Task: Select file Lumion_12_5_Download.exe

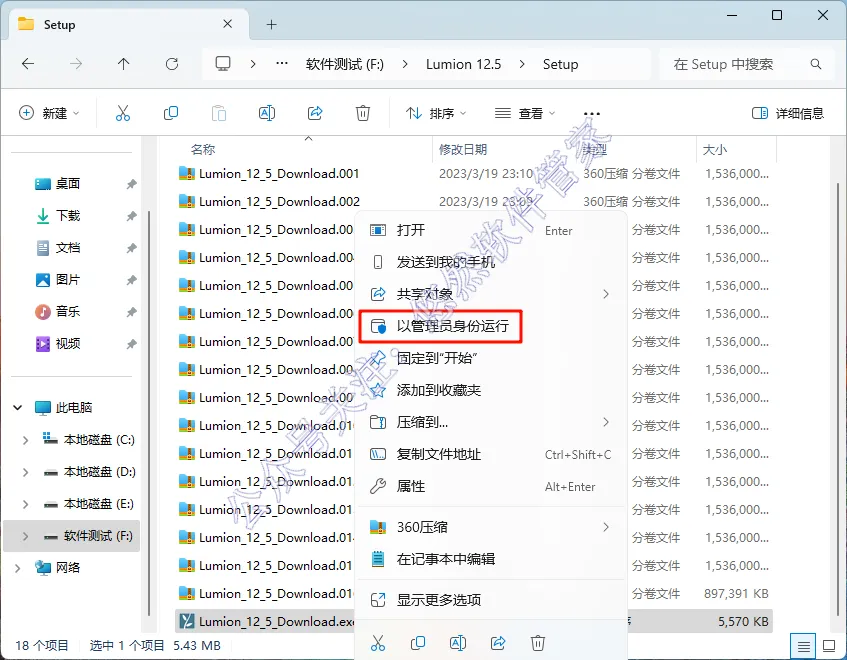Action: pyautogui.click(x=276, y=622)
